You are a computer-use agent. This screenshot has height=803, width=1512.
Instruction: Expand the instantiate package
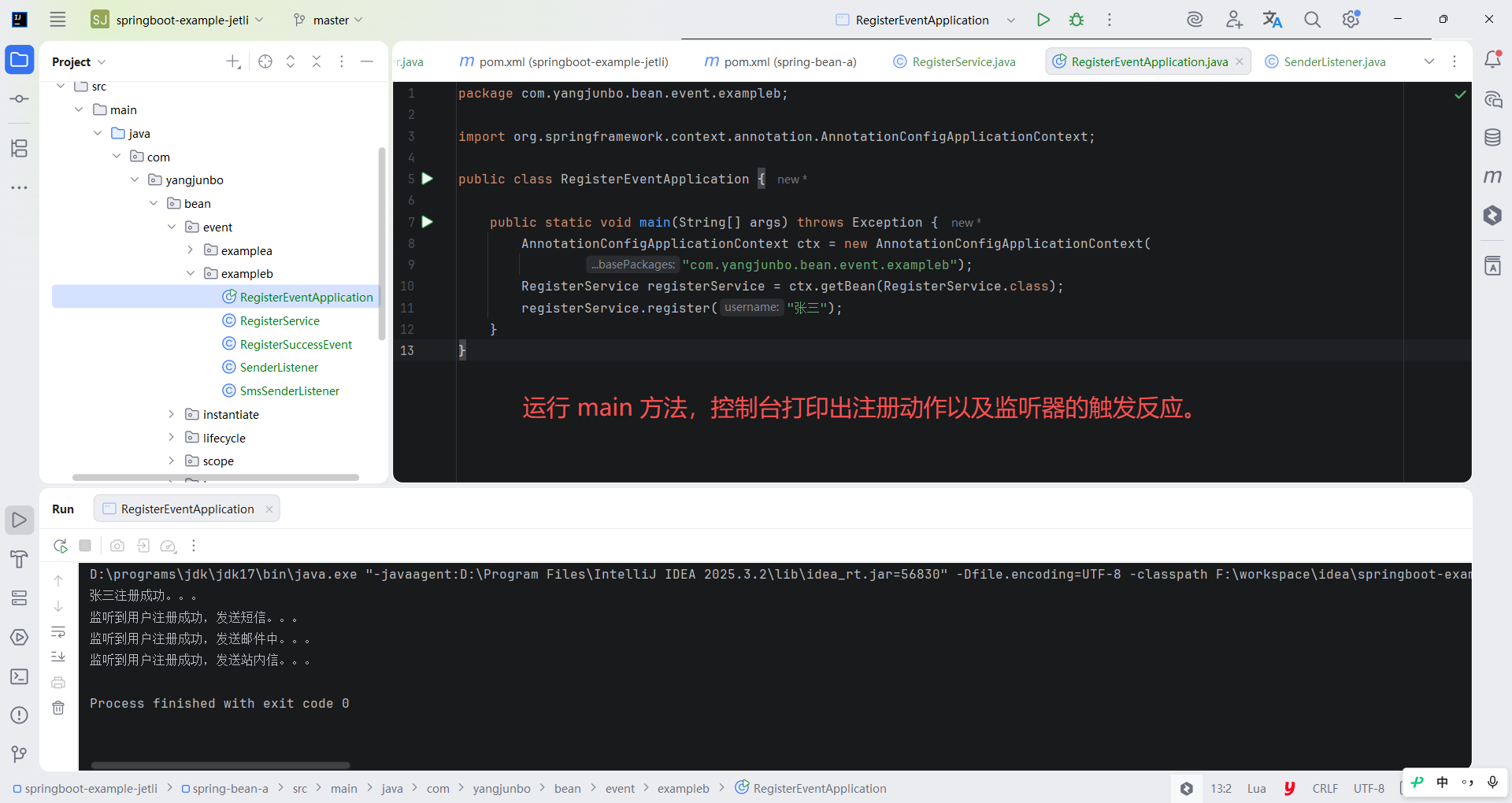(172, 414)
